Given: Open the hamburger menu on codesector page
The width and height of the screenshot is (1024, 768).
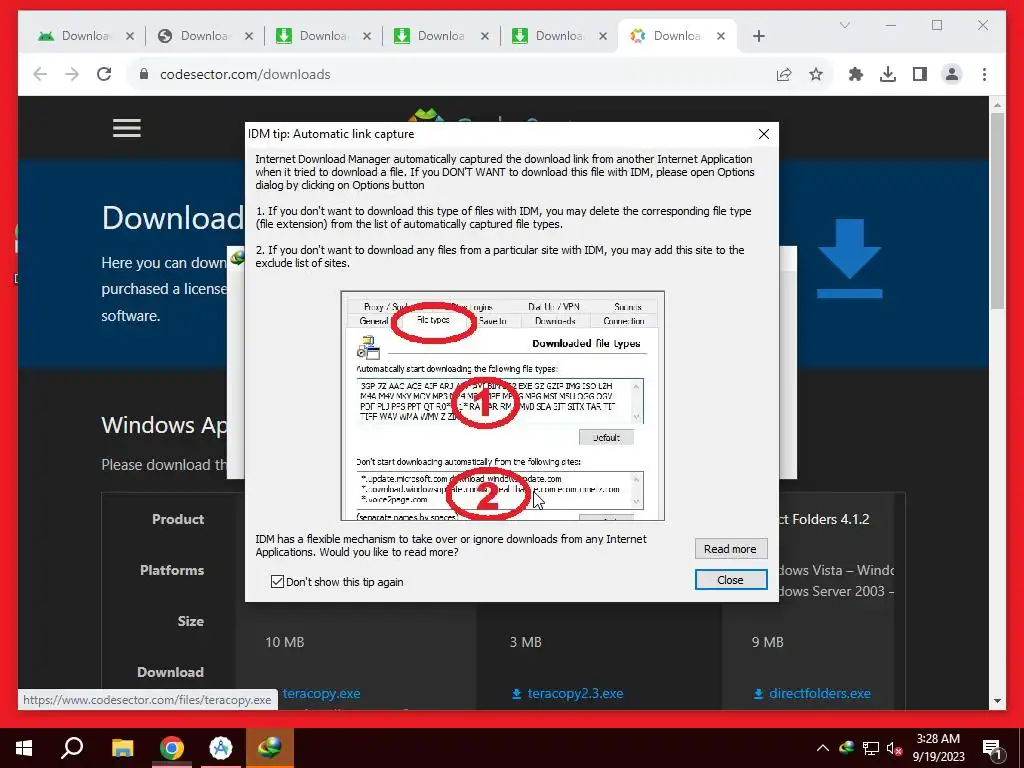Looking at the screenshot, I should point(127,128).
